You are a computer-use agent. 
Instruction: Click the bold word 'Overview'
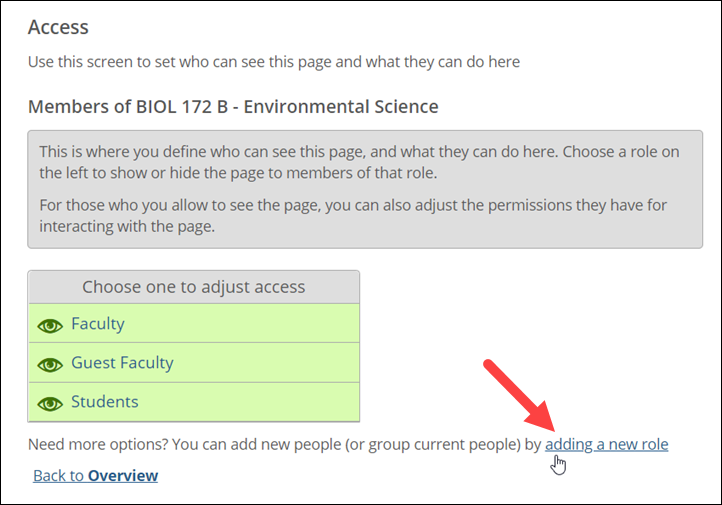[x=123, y=476]
